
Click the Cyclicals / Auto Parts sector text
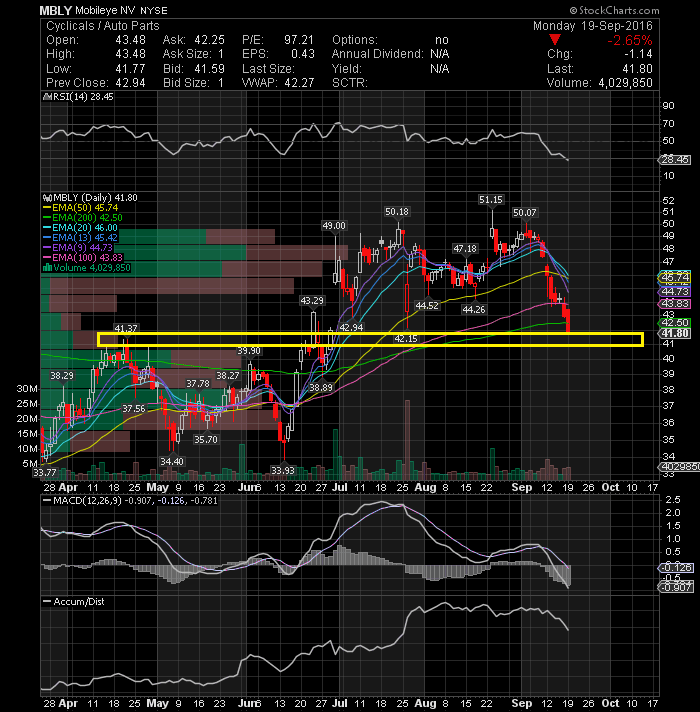[x=103, y=26]
